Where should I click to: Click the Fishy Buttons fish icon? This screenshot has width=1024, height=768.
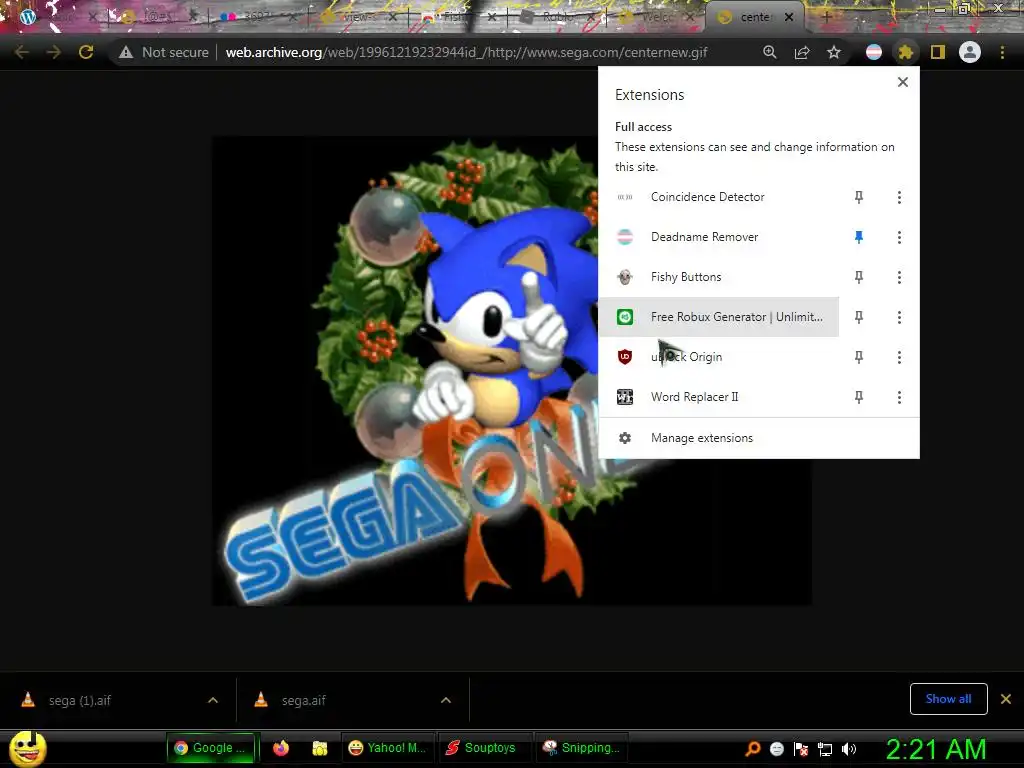point(625,278)
